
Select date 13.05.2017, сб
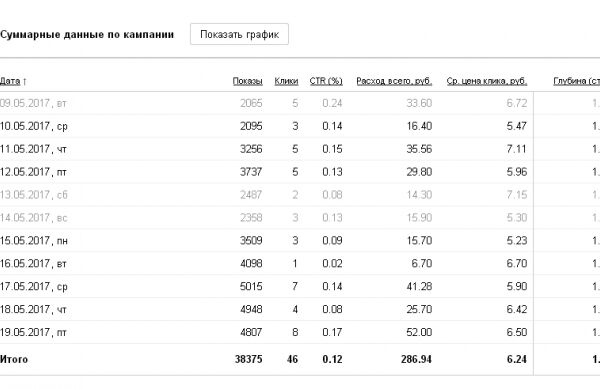34,195
